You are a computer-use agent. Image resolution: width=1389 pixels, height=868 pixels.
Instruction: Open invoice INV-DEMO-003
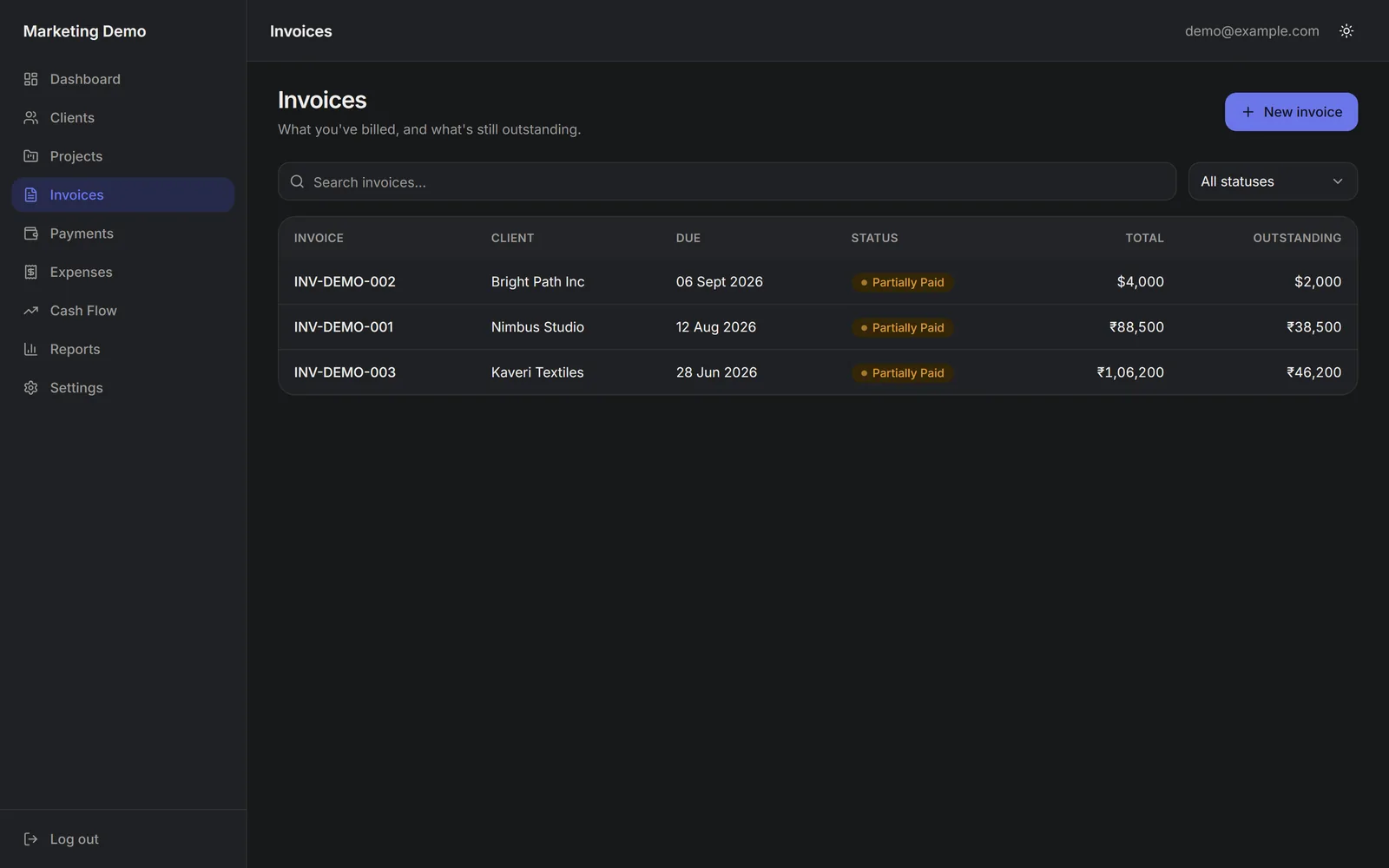tap(345, 372)
